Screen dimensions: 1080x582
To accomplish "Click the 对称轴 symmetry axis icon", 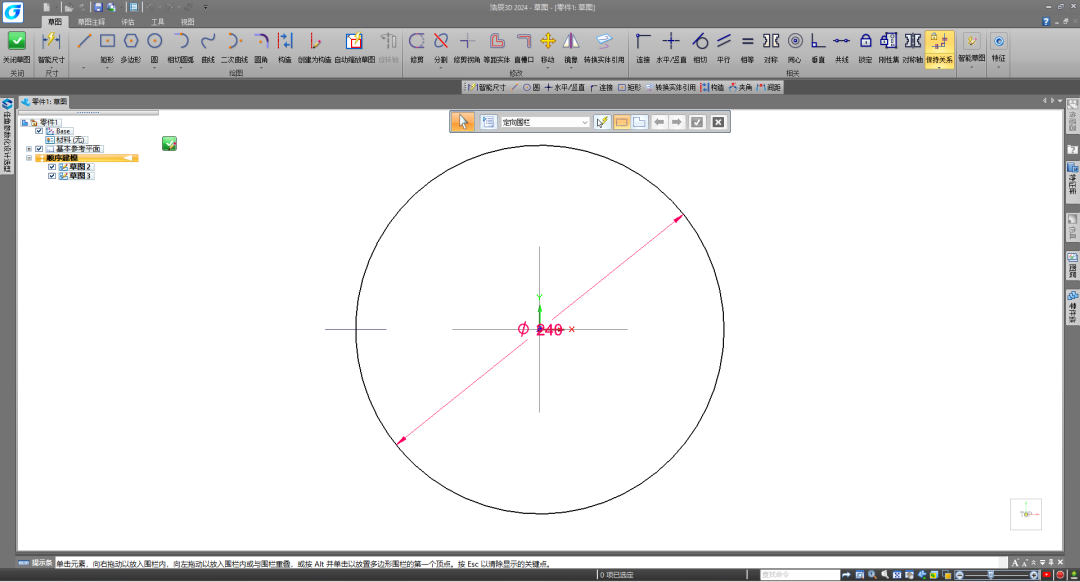I will click(913, 41).
